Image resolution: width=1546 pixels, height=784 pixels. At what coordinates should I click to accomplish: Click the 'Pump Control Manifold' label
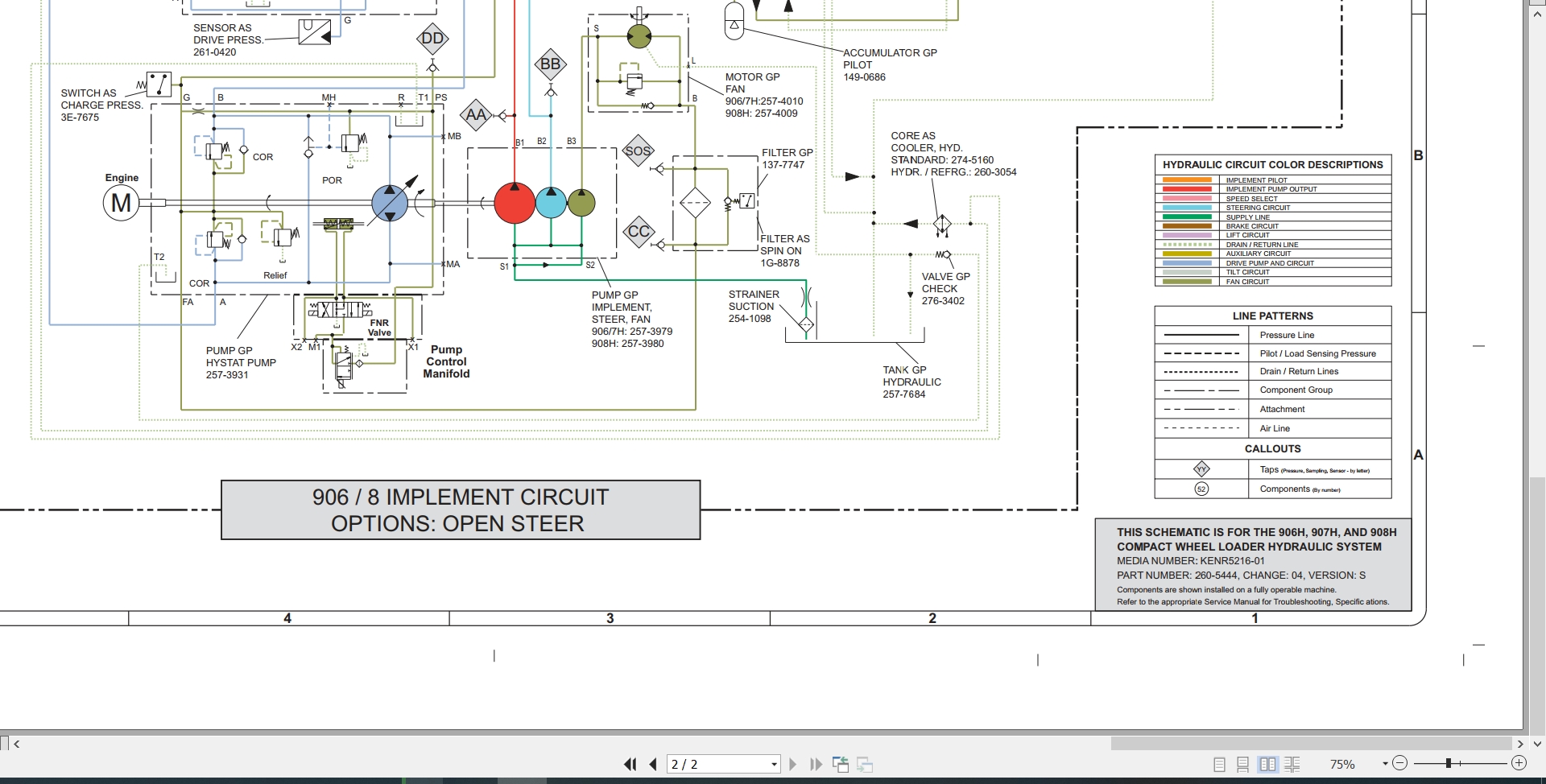(446, 361)
